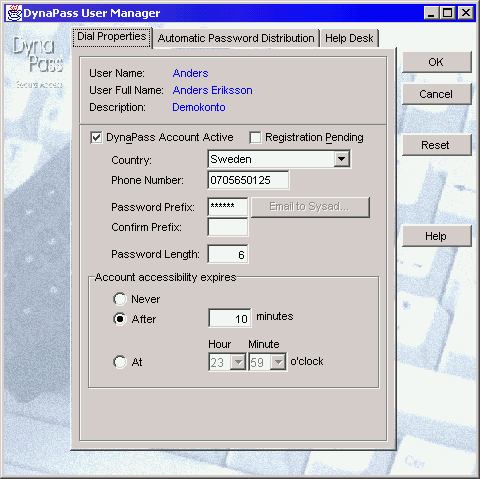This screenshot has height=479, width=480.
Task: Minimize the DynaPass User Manager window
Action: pyautogui.click(x=431, y=13)
